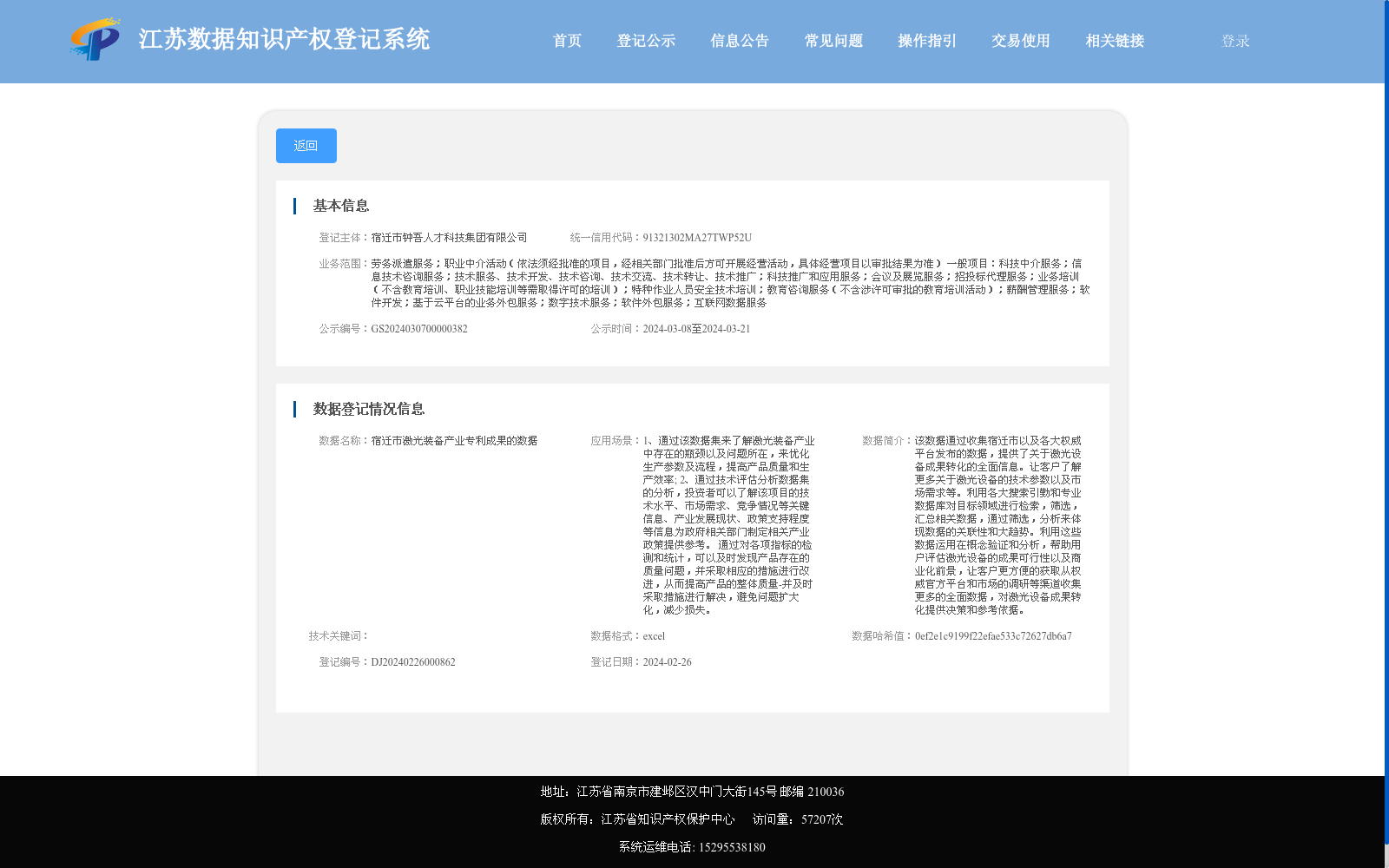1389x868 pixels.
Task: Open the 信息公告 menu item
Action: tap(740, 41)
